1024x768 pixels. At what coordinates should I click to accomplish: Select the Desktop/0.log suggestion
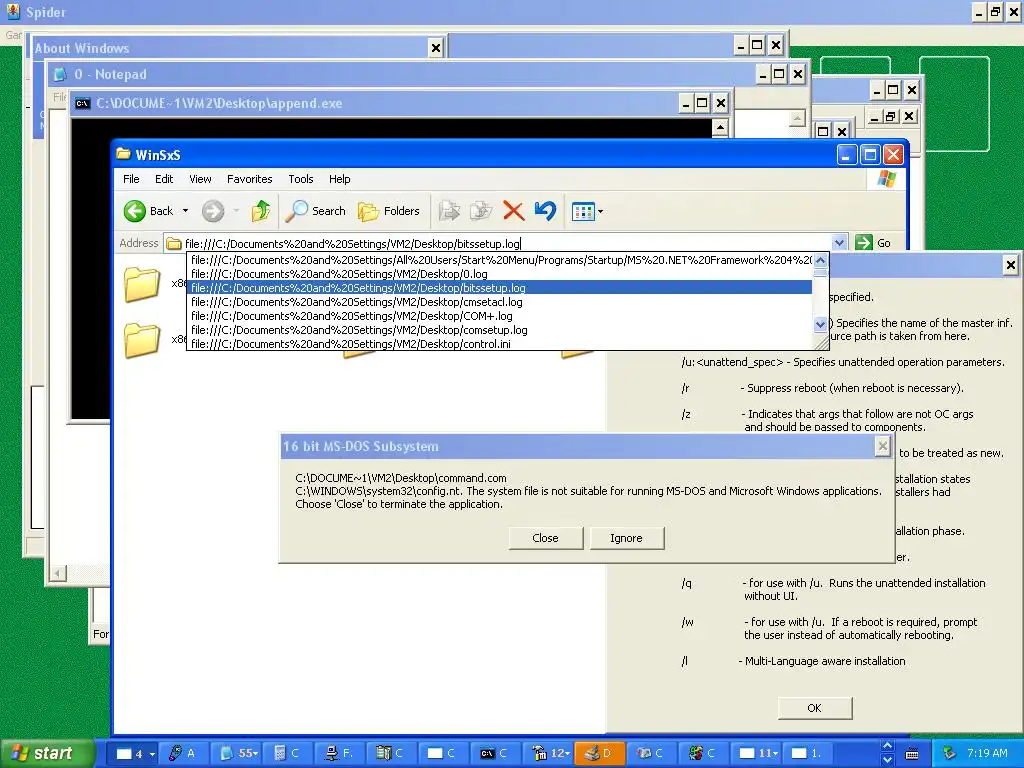[x=500, y=274]
